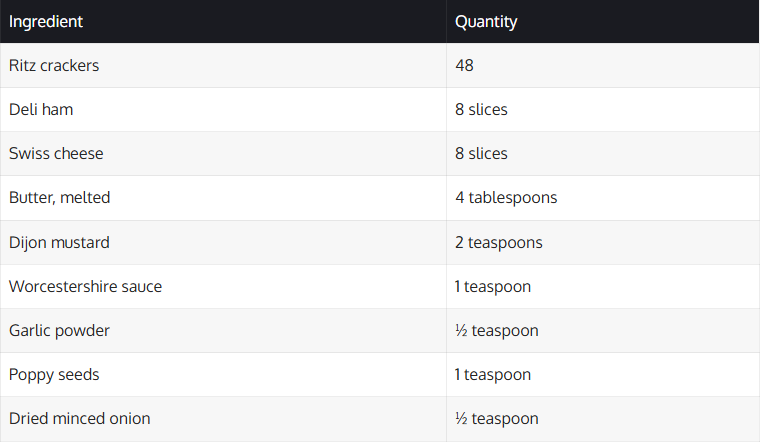Select the Swiss cheese 8 slices quantity
This screenshot has width=762, height=443.
click(481, 153)
